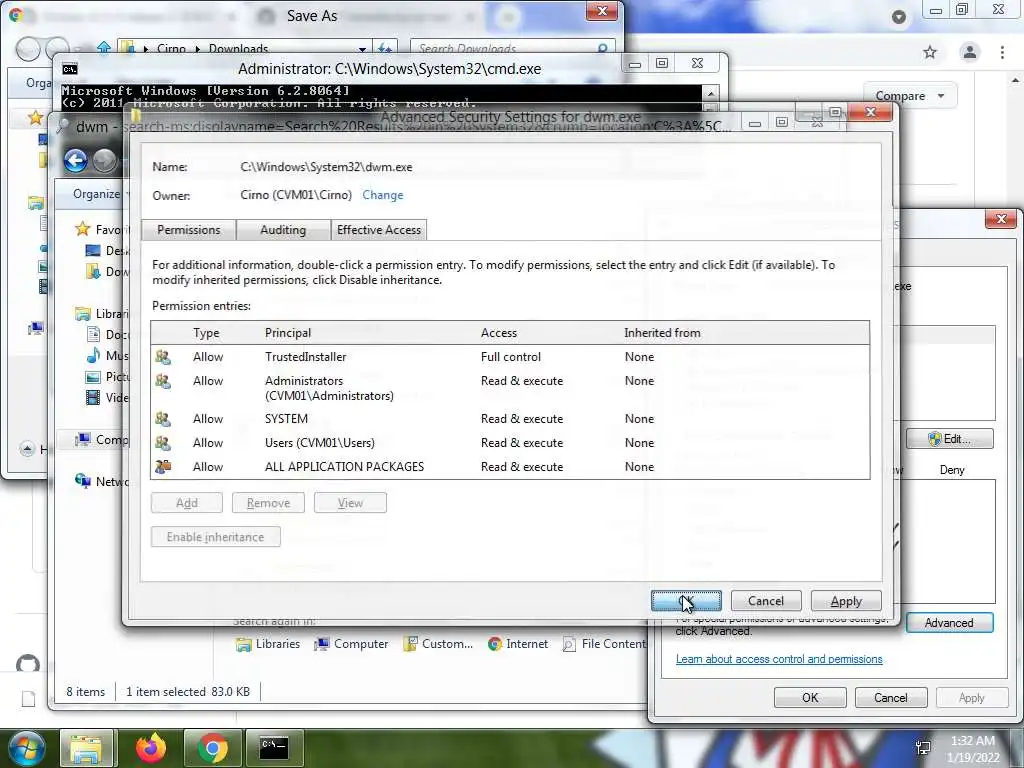
Task: Launch Firefox from taskbar
Action: 151,748
